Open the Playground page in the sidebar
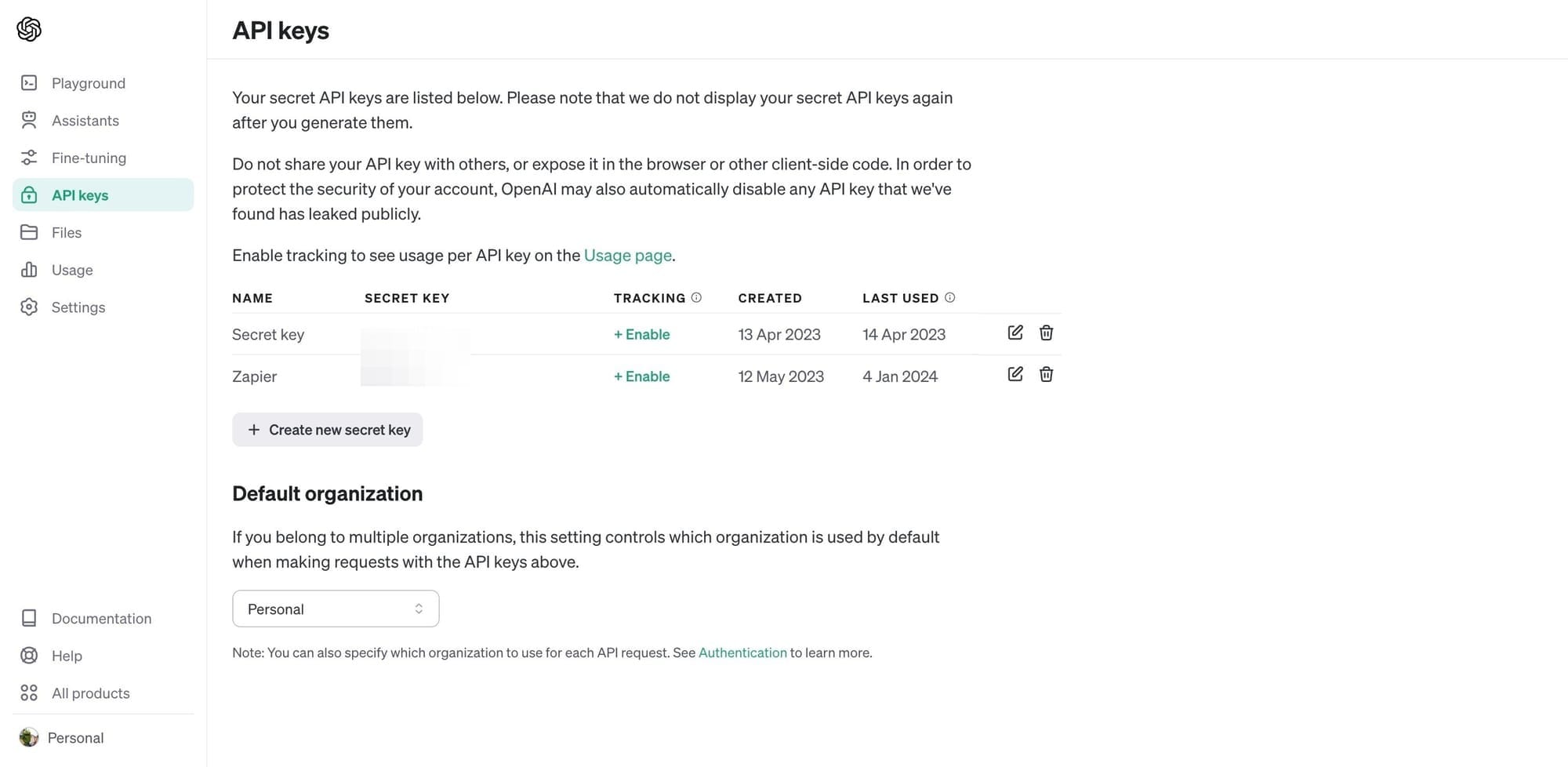The width and height of the screenshot is (1568, 767). 88,83
